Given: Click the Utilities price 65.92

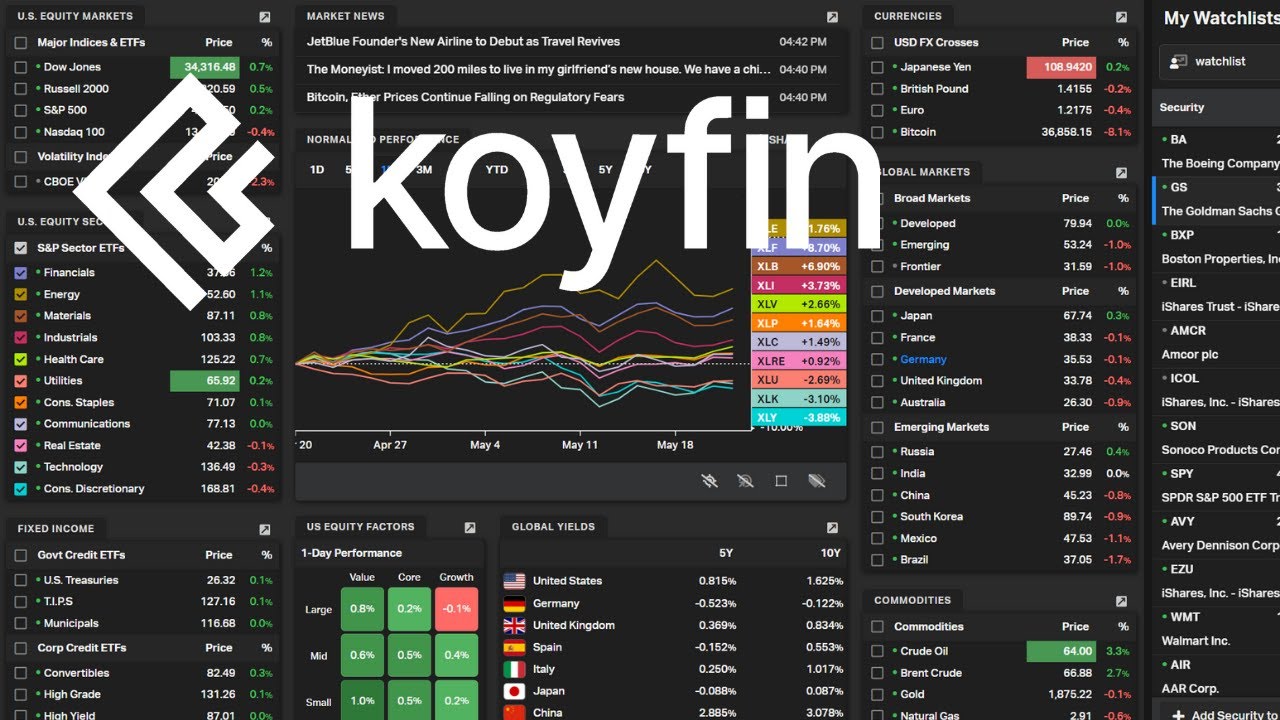Looking at the screenshot, I should point(205,381).
